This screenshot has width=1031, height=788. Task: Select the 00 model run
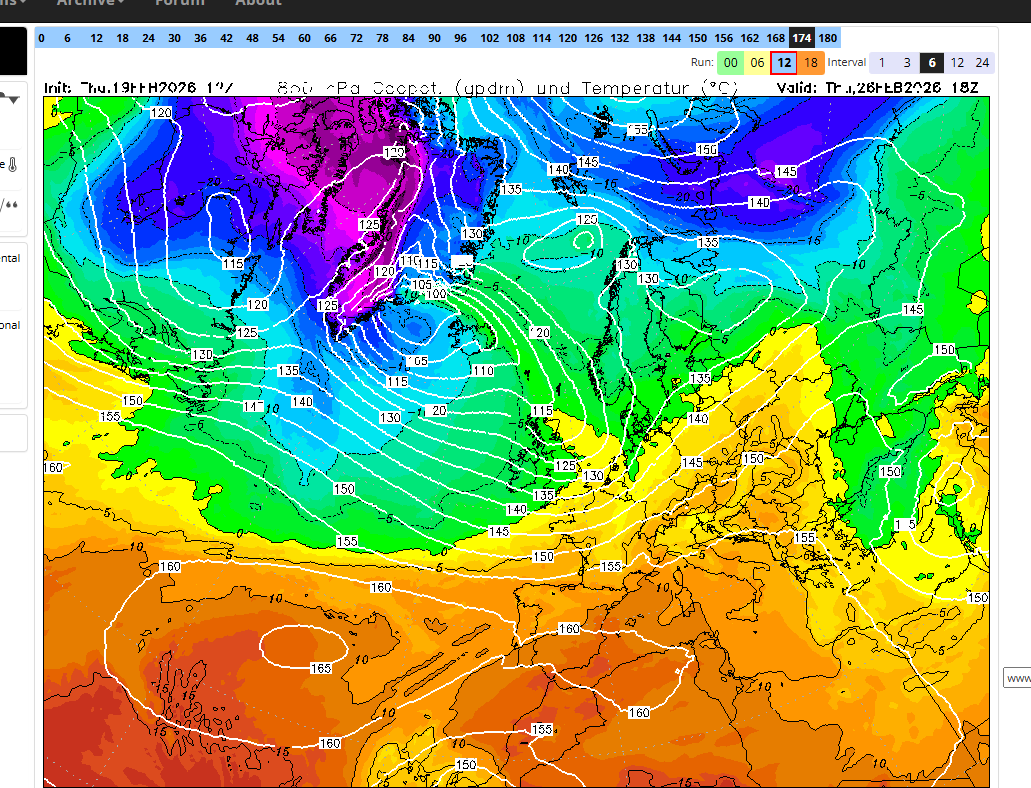pyautogui.click(x=731, y=63)
